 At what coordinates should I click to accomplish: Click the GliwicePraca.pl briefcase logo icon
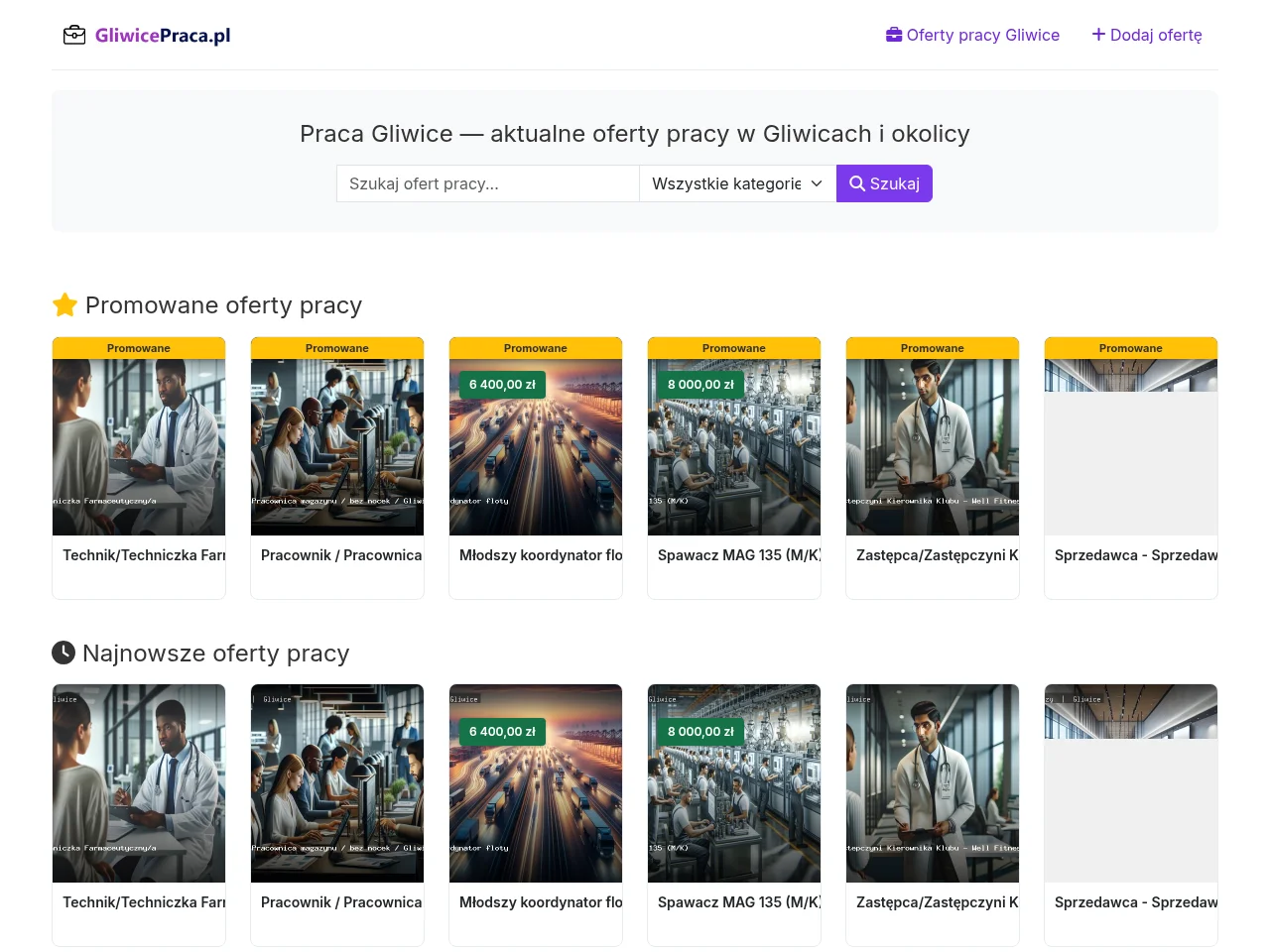74,36
